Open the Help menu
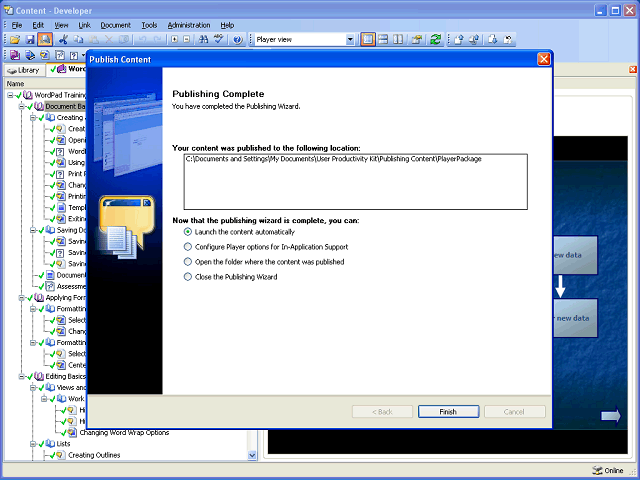 [x=227, y=25]
